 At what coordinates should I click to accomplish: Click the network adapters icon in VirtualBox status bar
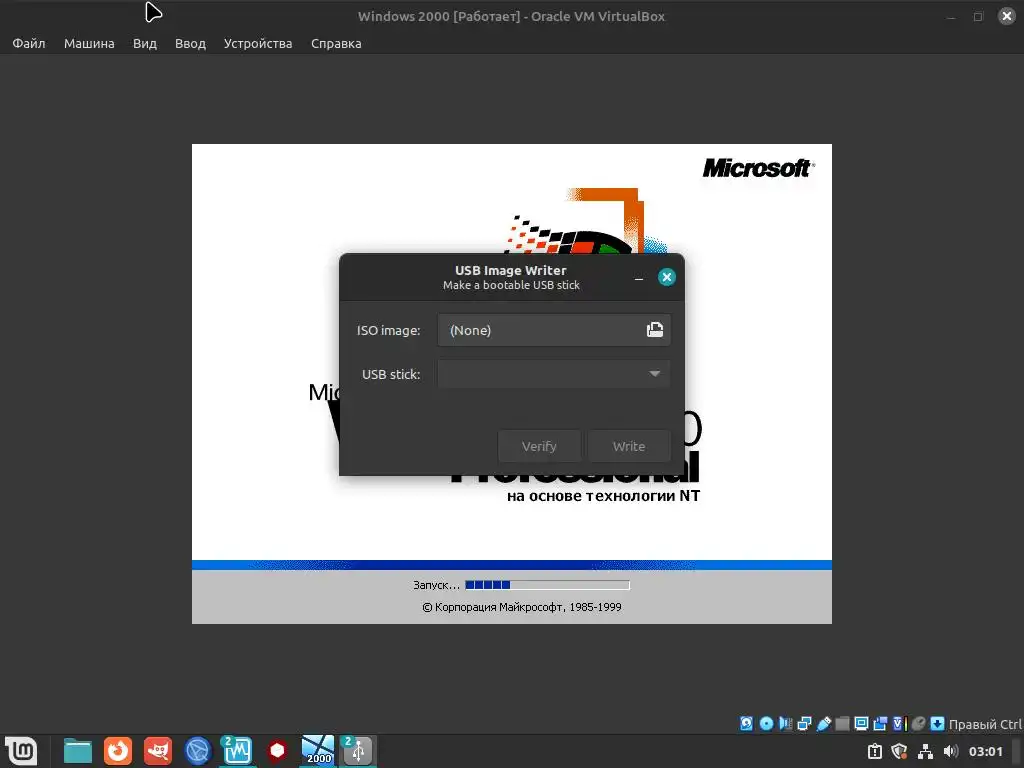(x=805, y=723)
